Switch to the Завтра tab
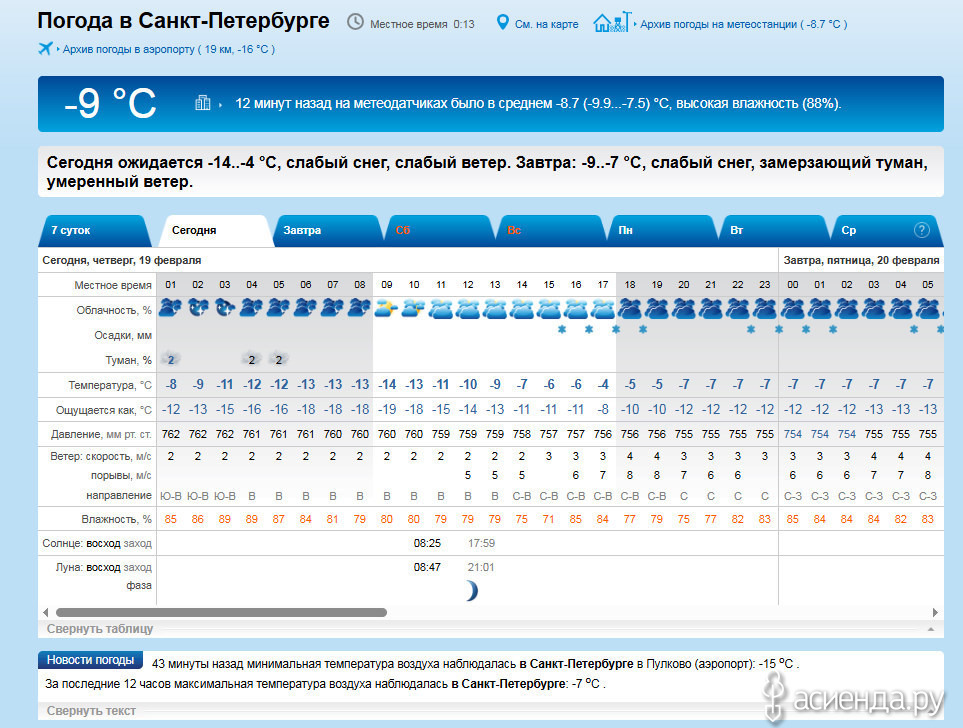 point(302,230)
